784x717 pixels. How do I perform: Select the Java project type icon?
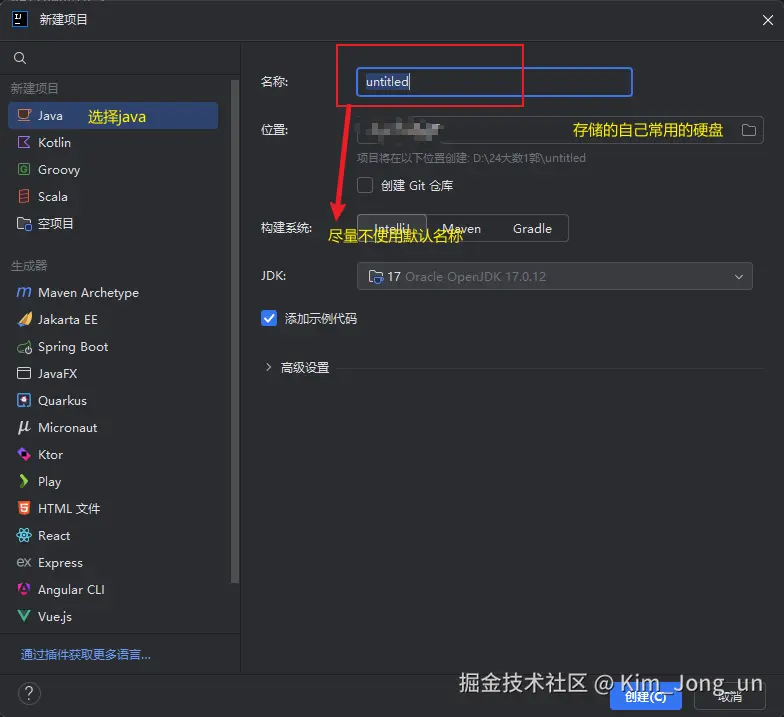[x=24, y=116]
